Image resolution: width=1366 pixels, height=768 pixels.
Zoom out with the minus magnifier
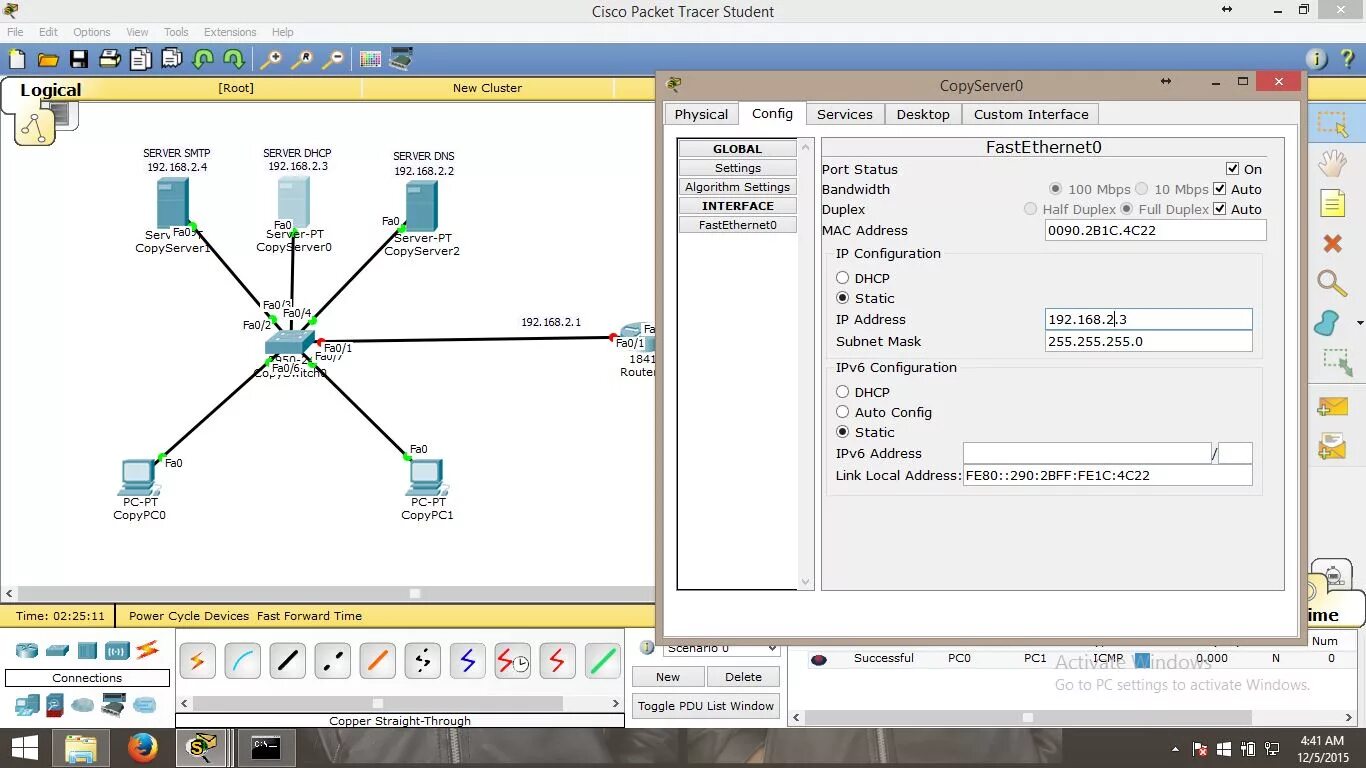[x=333, y=59]
